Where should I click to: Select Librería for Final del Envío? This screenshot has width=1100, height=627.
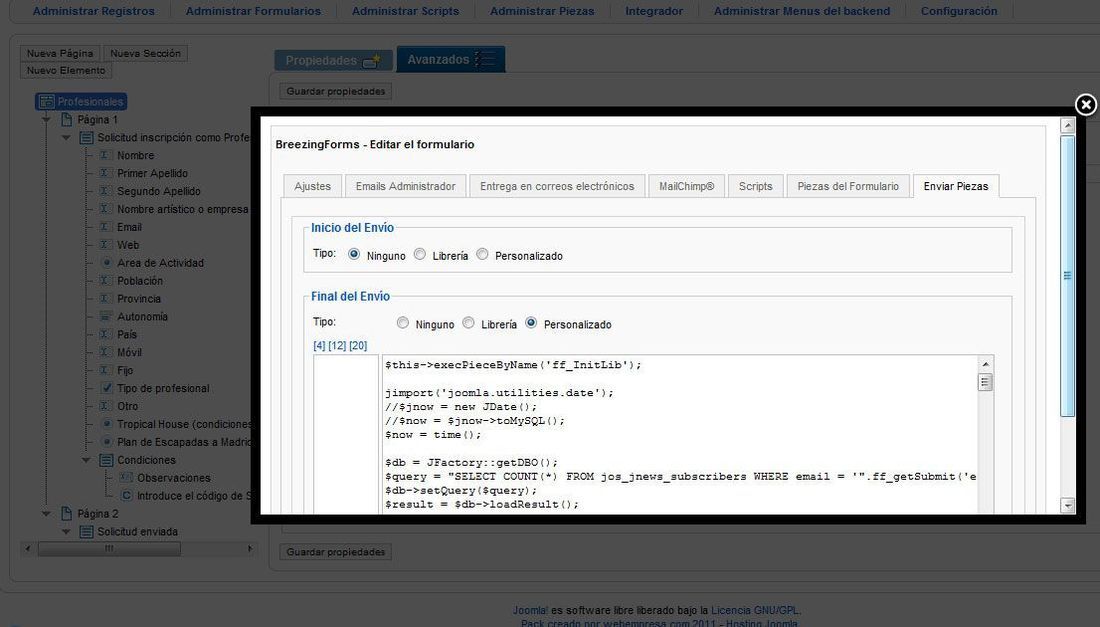pyautogui.click(x=468, y=323)
